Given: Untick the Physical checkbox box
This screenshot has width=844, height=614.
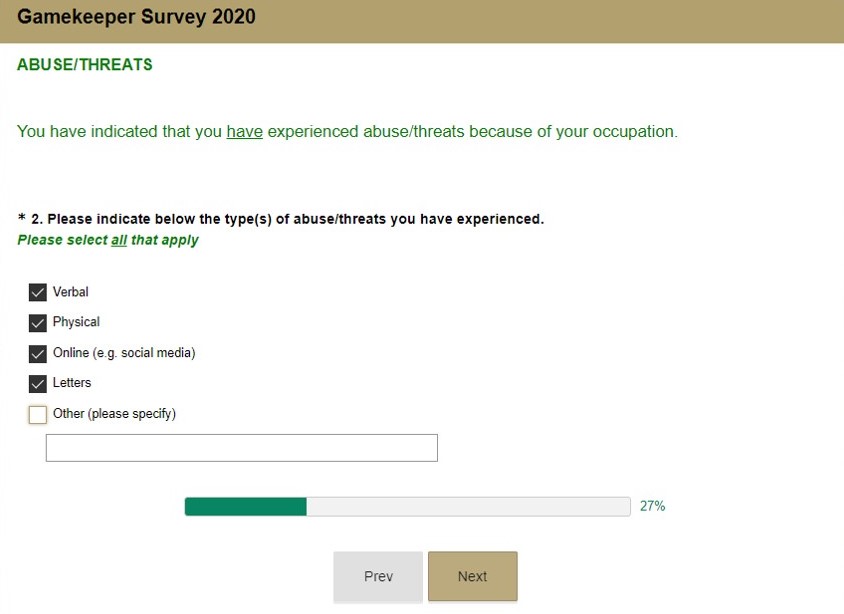Looking at the screenshot, I should pos(38,323).
